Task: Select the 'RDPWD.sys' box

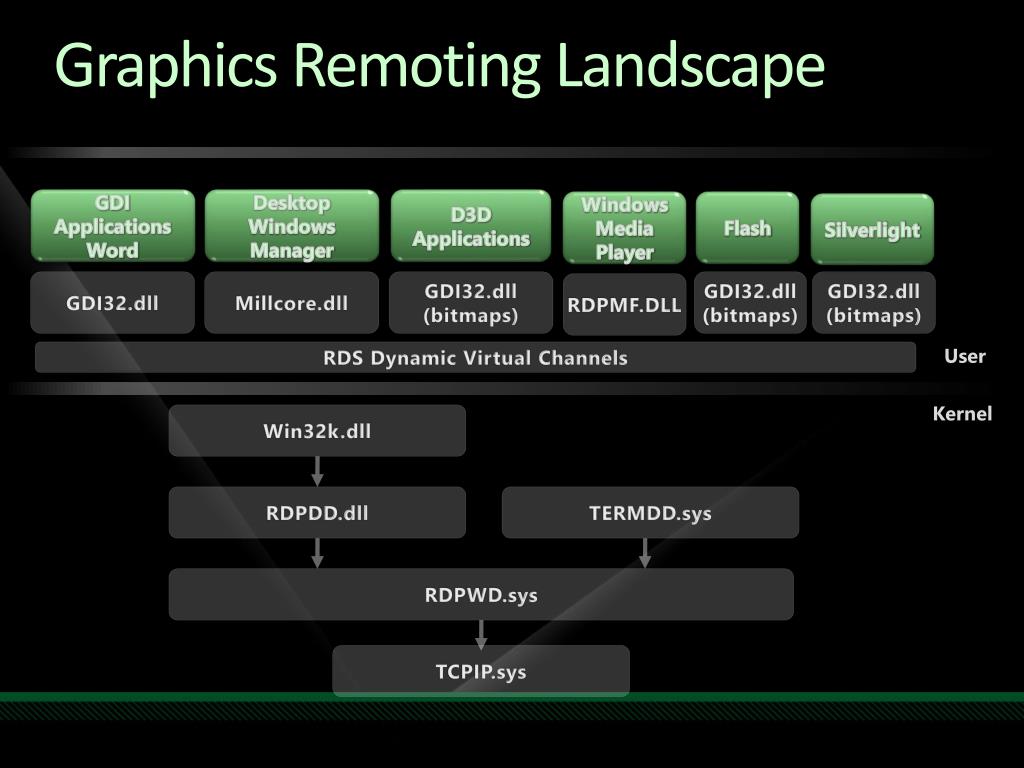Action: pyautogui.click(x=481, y=595)
